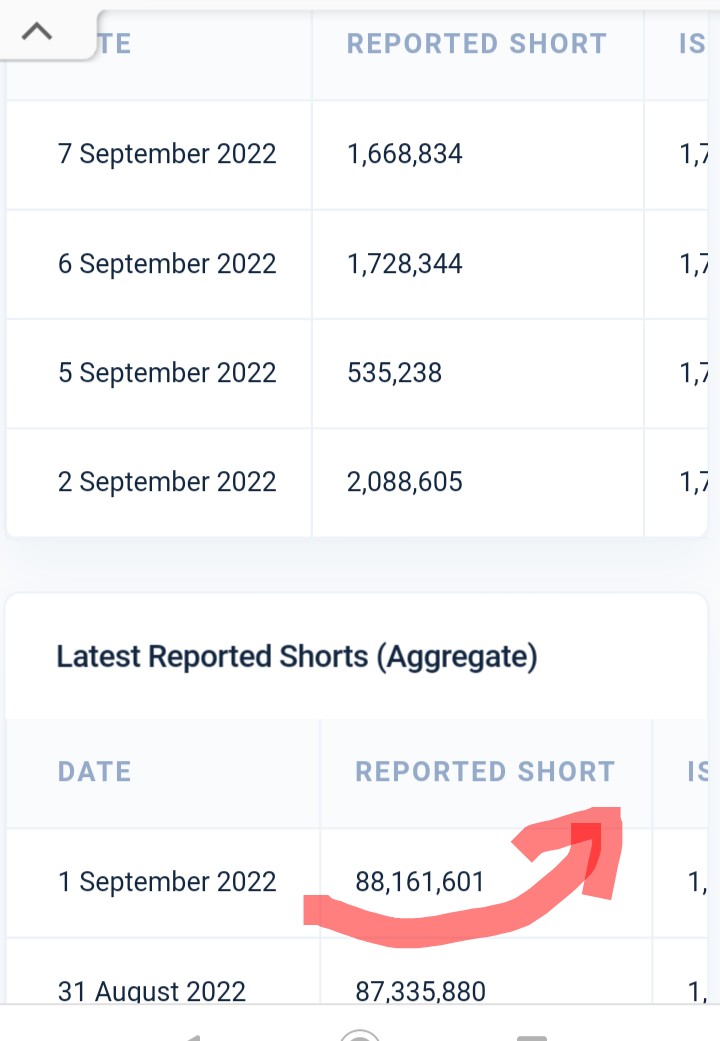Click the 2,088,605 value
The width and height of the screenshot is (720, 1041).
pyautogui.click(x=405, y=482)
